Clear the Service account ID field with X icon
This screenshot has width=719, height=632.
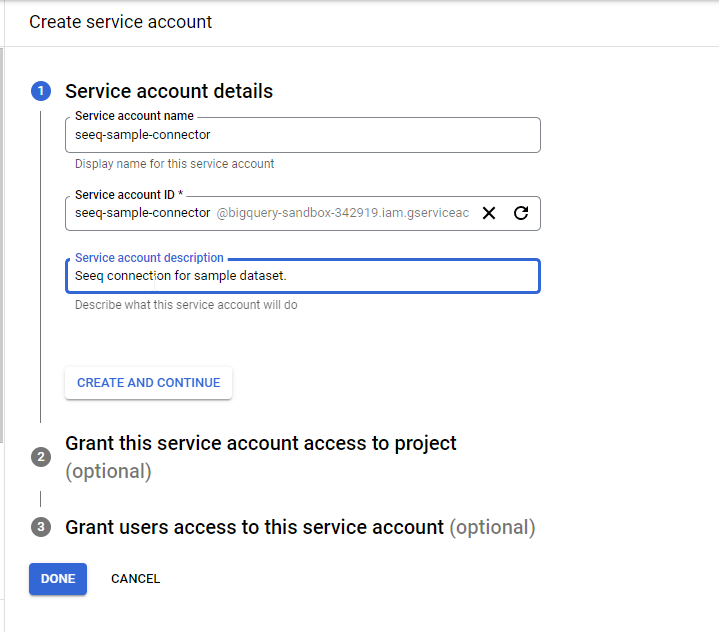[489, 213]
